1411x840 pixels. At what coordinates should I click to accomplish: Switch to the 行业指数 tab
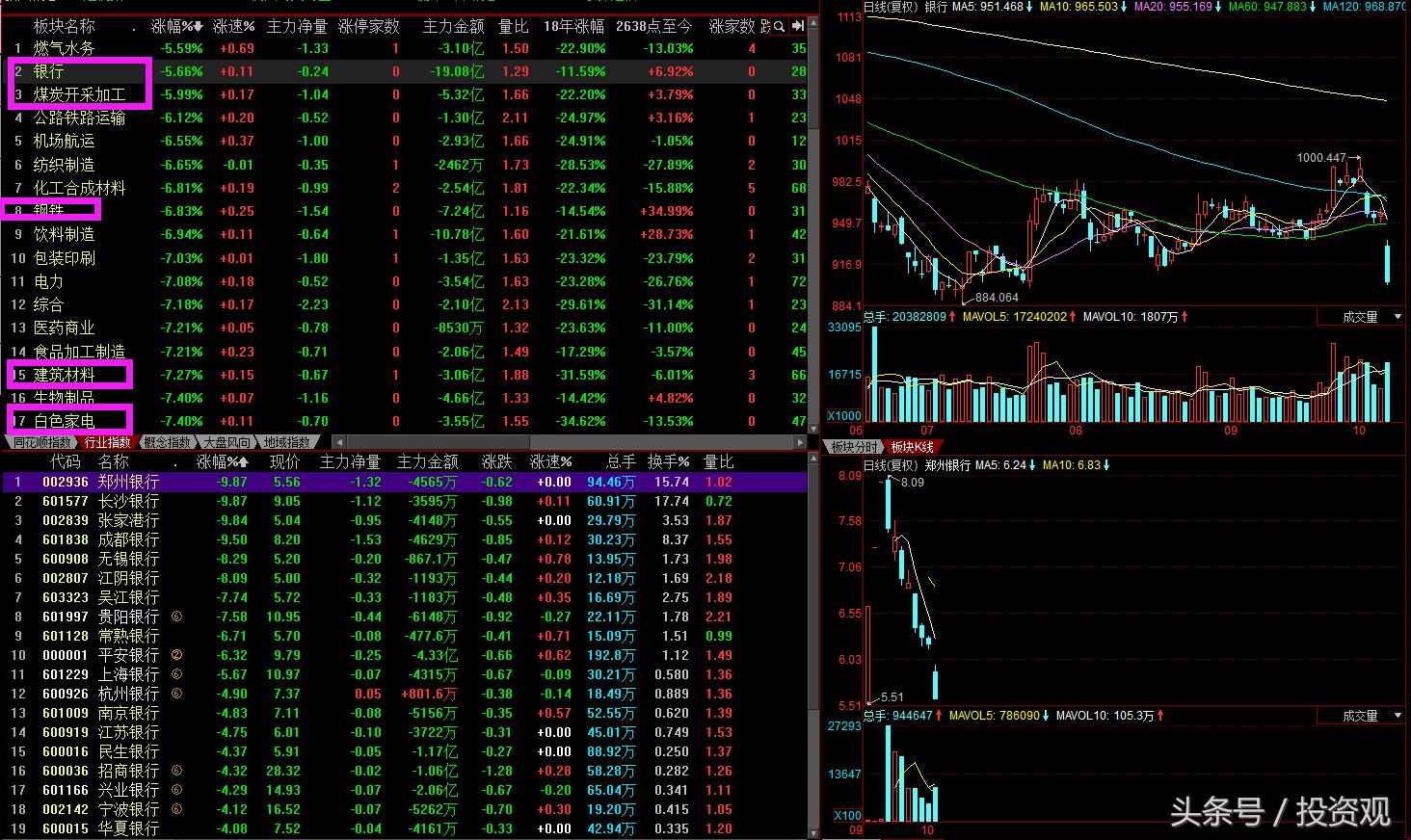click(x=107, y=442)
